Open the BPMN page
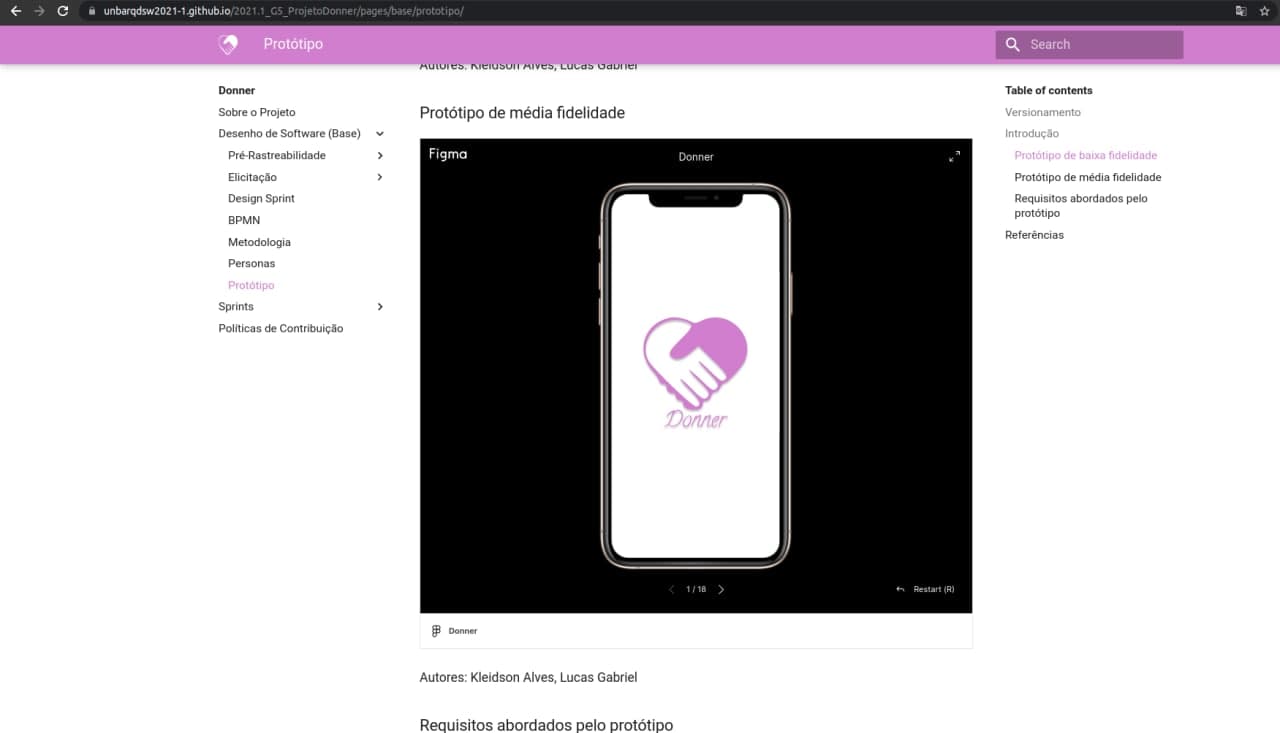 (244, 220)
